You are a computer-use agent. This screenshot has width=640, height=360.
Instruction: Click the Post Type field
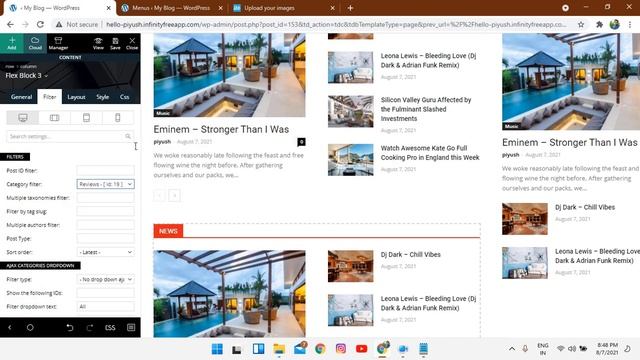click(105, 238)
